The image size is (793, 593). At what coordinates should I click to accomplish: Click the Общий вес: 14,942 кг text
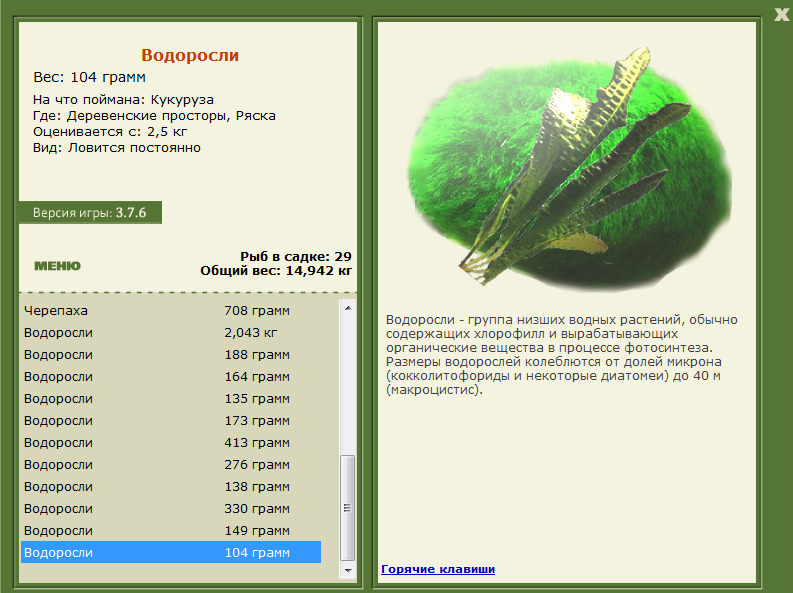coord(276,270)
